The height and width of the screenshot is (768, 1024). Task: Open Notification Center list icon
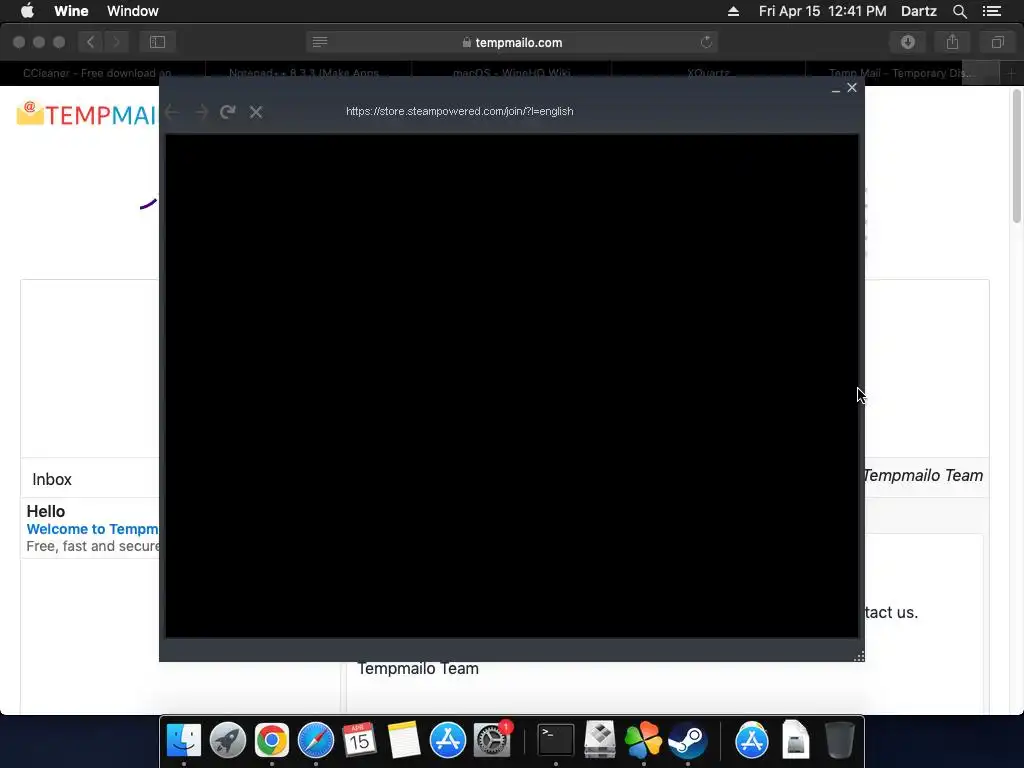pyautogui.click(x=991, y=11)
